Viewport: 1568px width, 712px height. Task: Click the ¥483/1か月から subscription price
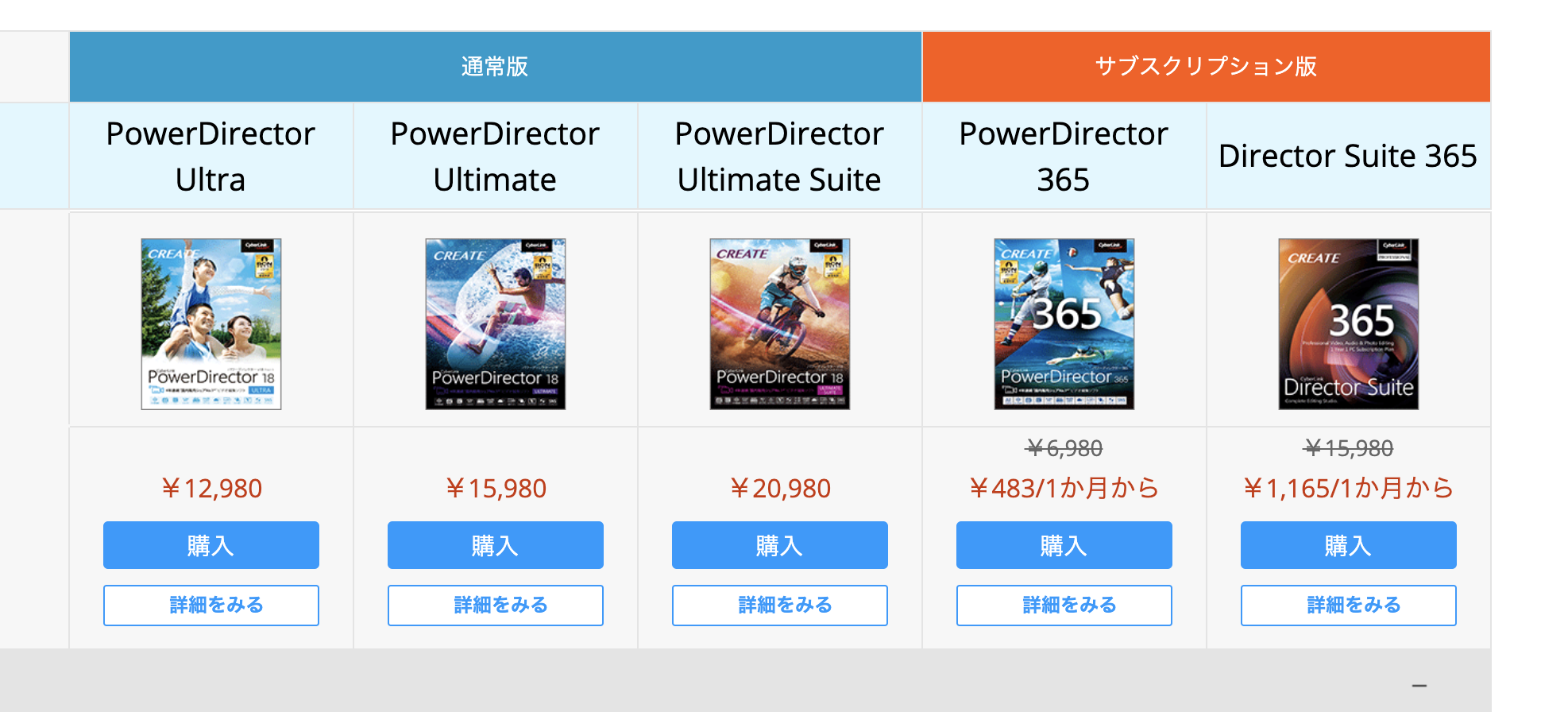1064,488
